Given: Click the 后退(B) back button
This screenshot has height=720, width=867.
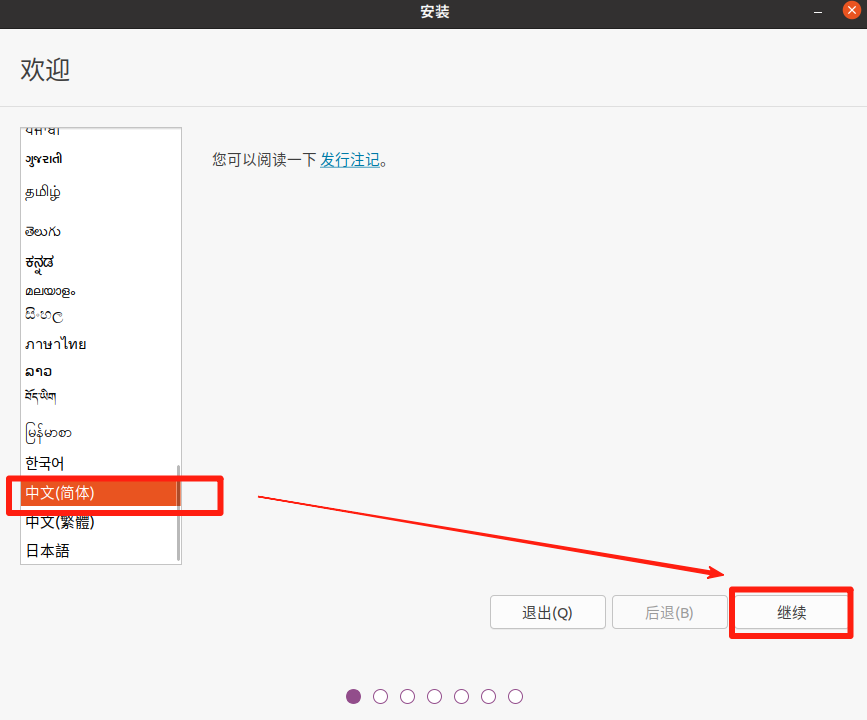Looking at the screenshot, I should pos(669,612).
